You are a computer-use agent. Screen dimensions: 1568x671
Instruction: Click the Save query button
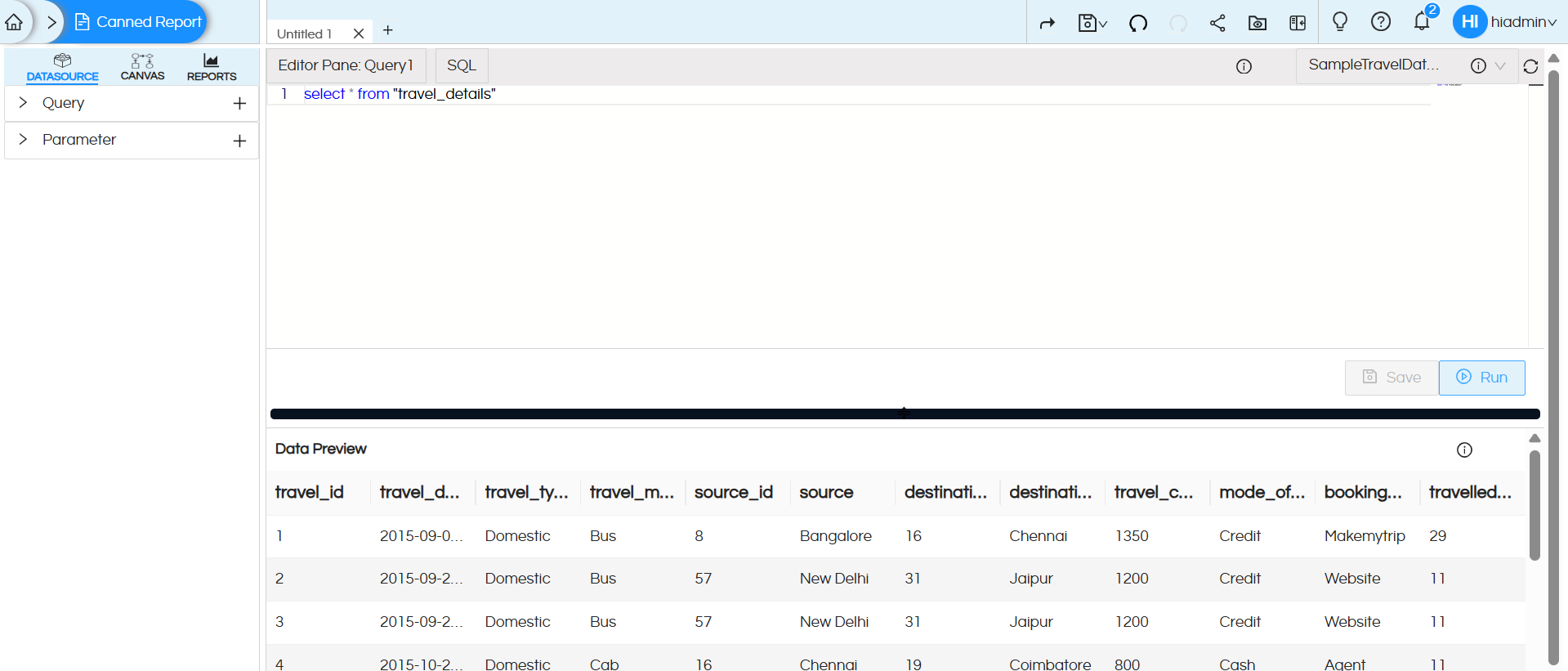click(1392, 378)
